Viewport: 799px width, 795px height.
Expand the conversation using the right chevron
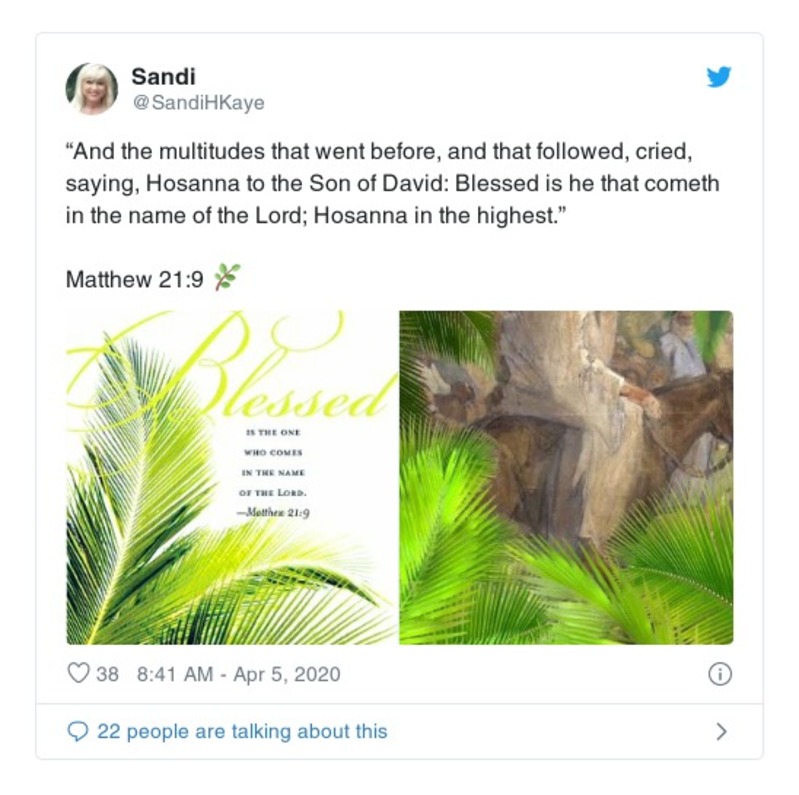pos(720,732)
